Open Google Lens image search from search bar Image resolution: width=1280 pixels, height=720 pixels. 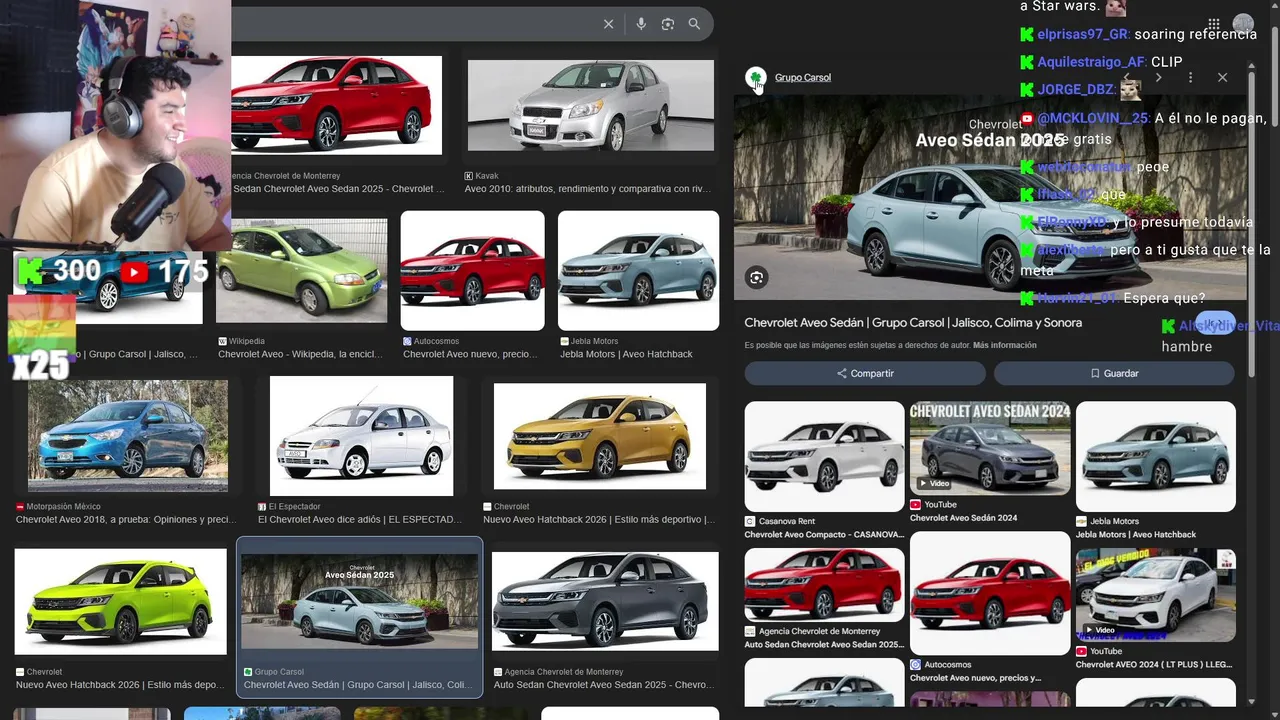668,24
